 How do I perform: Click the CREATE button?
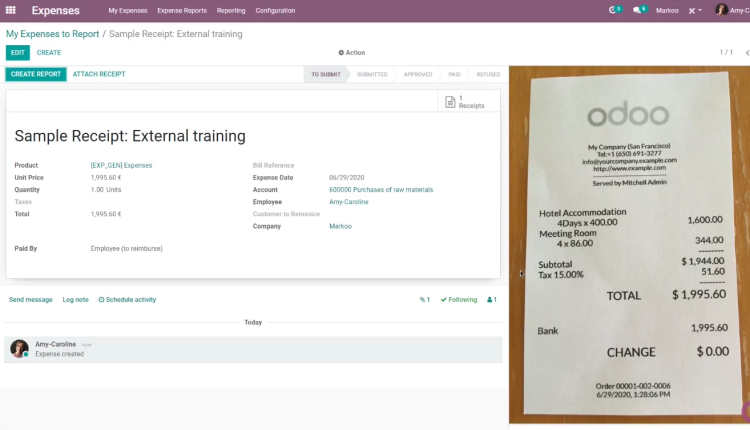49,53
